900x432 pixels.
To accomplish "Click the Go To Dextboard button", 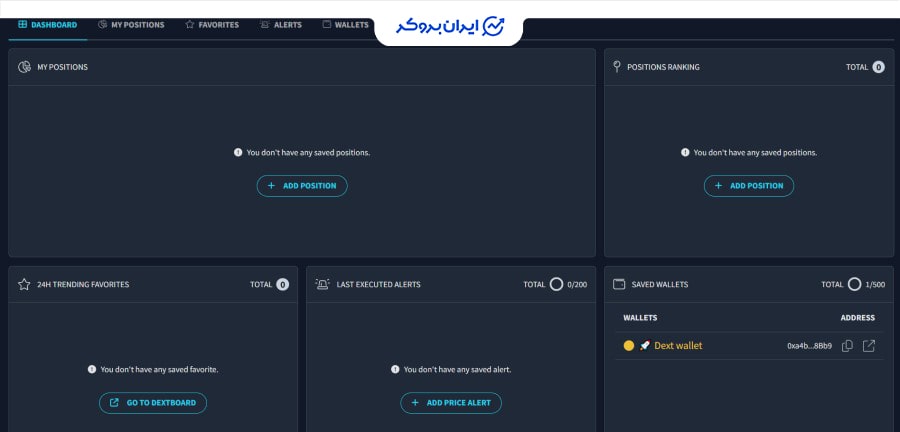I will (153, 403).
